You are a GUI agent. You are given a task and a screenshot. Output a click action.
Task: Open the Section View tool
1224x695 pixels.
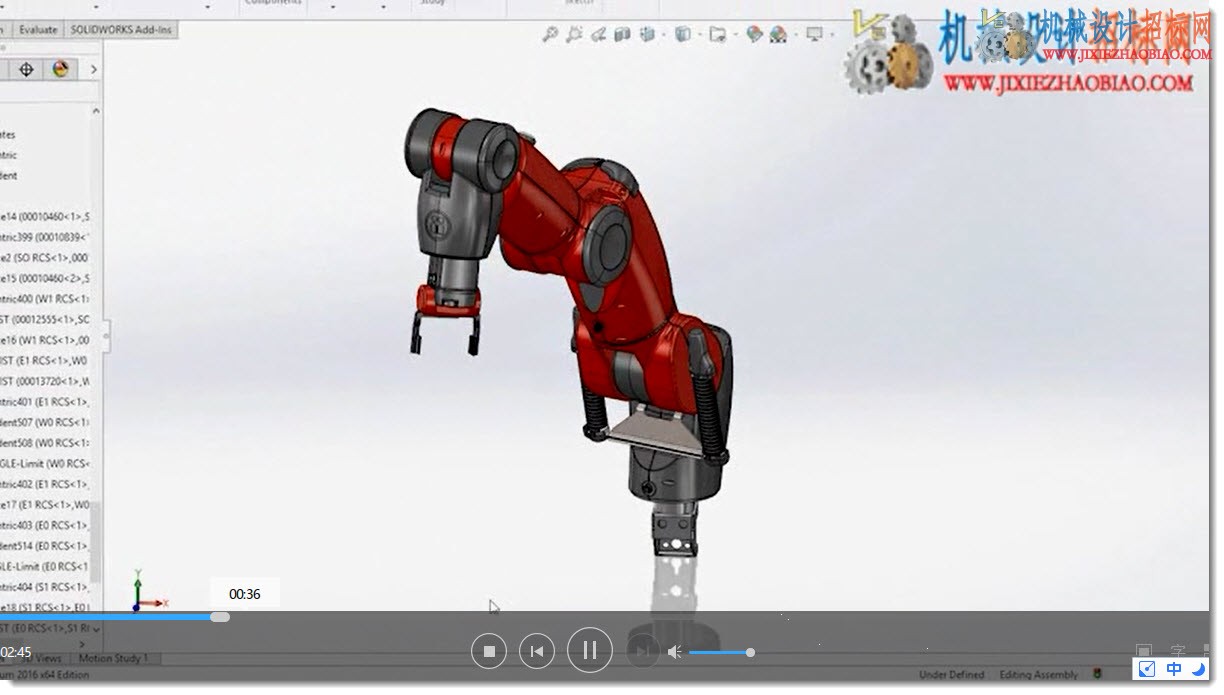tap(622, 35)
